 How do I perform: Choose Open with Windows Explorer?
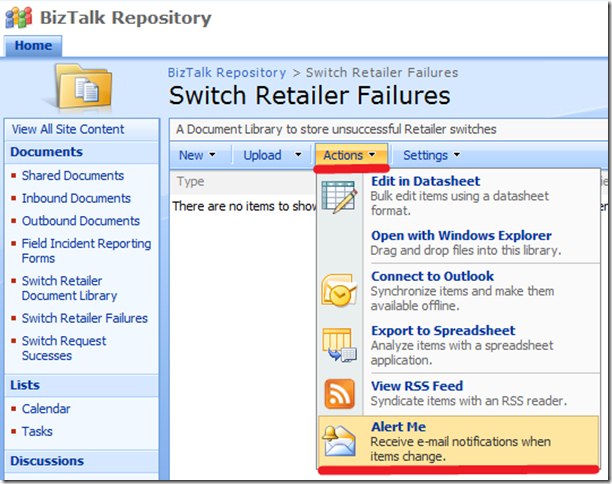pyautogui.click(x=460, y=235)
